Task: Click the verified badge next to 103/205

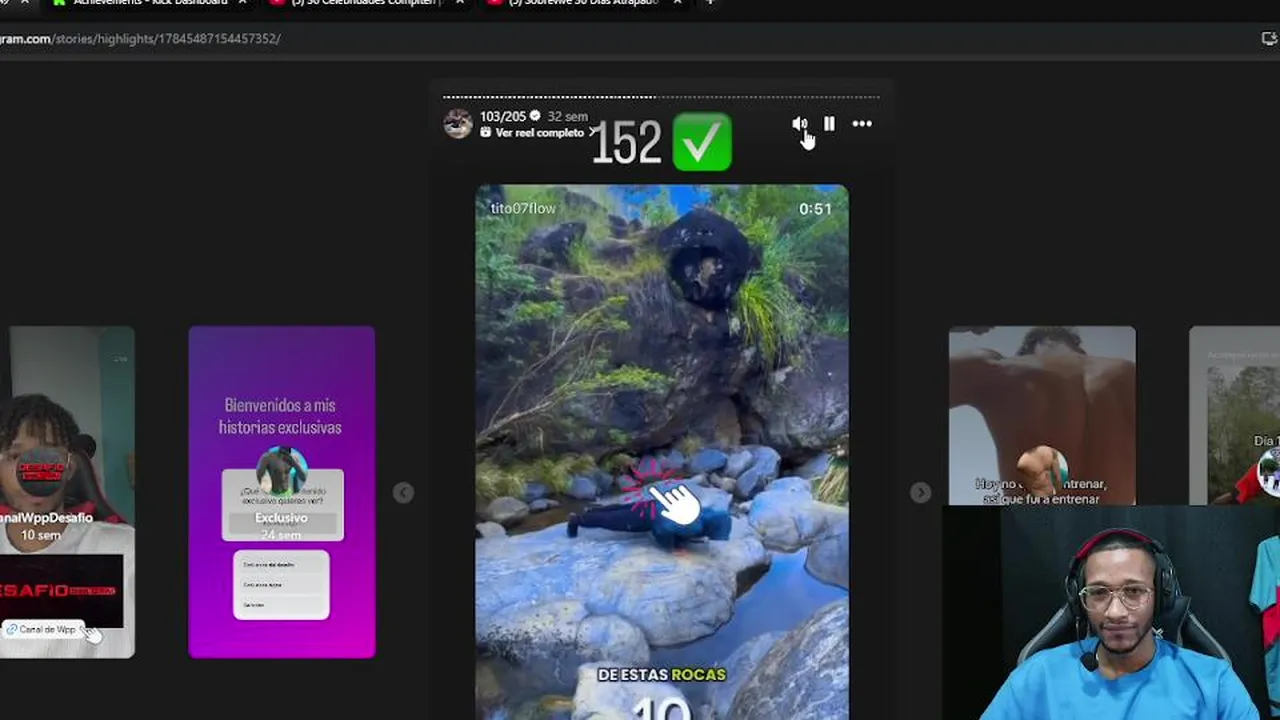Action: point(535,116)
